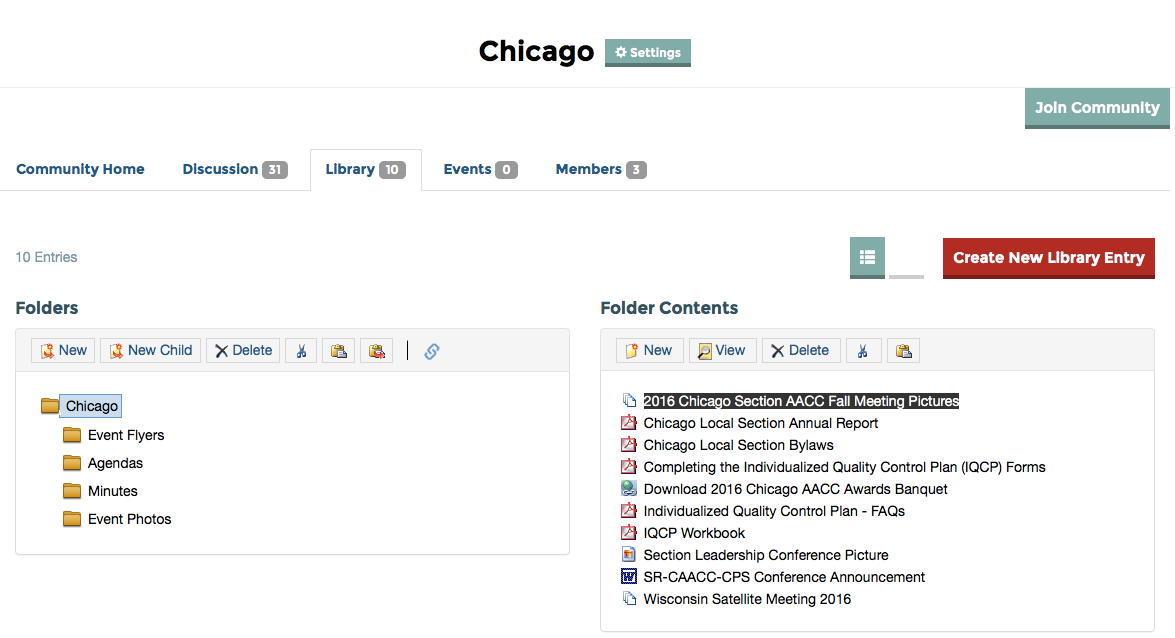Click PDF icon beside Completing the IQCP Forms entry

click(x=629, y=466)
